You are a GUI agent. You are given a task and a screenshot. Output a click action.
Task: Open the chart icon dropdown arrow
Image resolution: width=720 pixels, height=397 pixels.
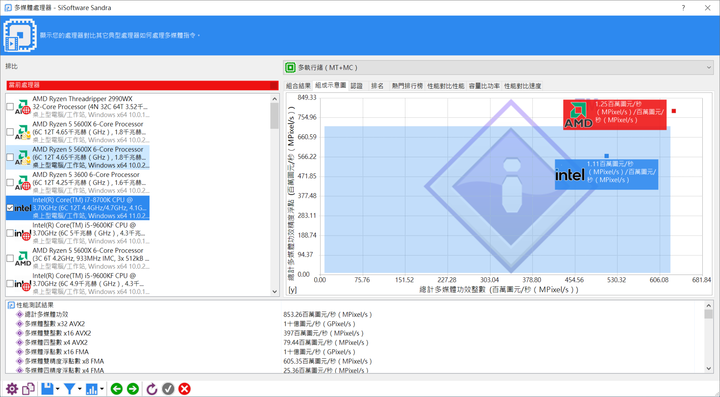pyautogui.click(x=101, y=389)
